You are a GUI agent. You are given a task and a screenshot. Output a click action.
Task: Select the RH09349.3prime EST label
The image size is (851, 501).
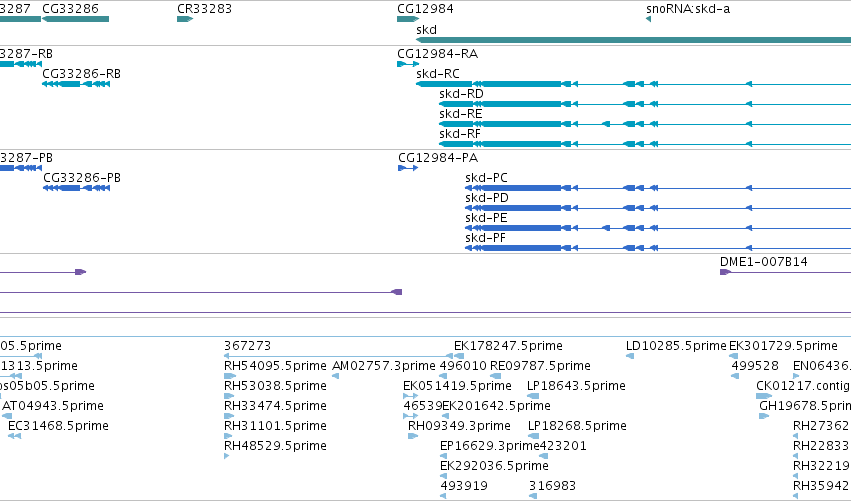coord(459,426)
